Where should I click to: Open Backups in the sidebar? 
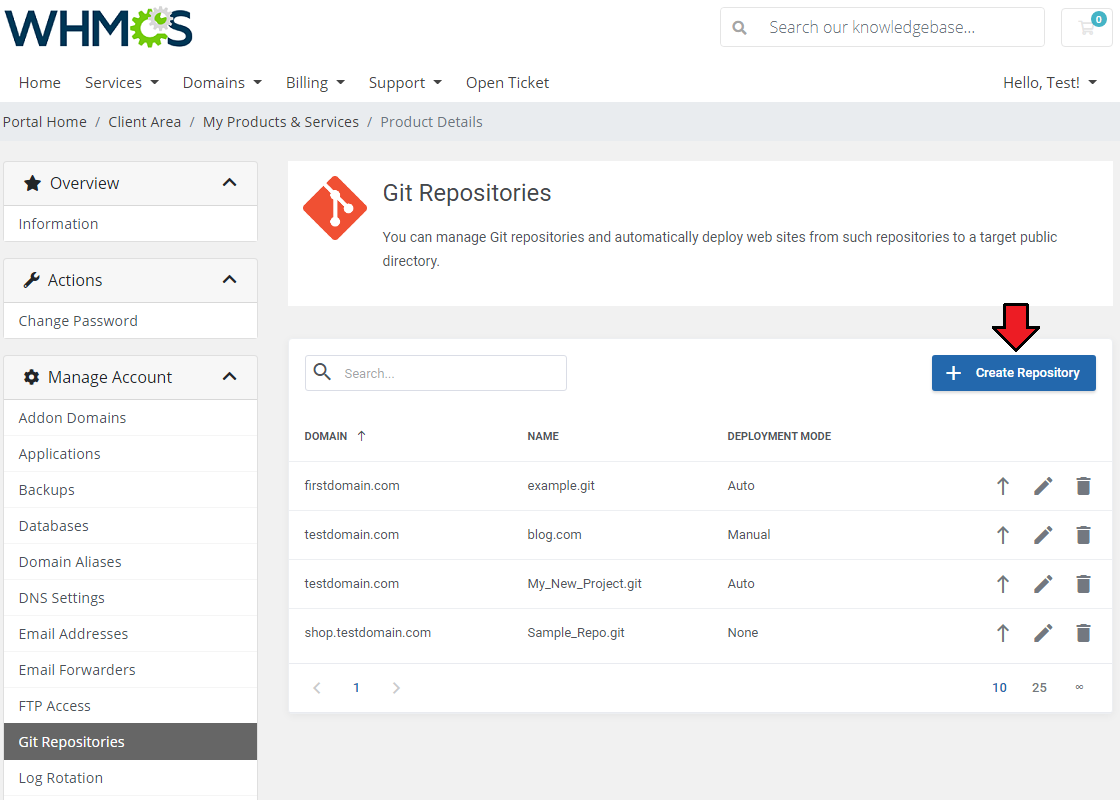(130, 490)
